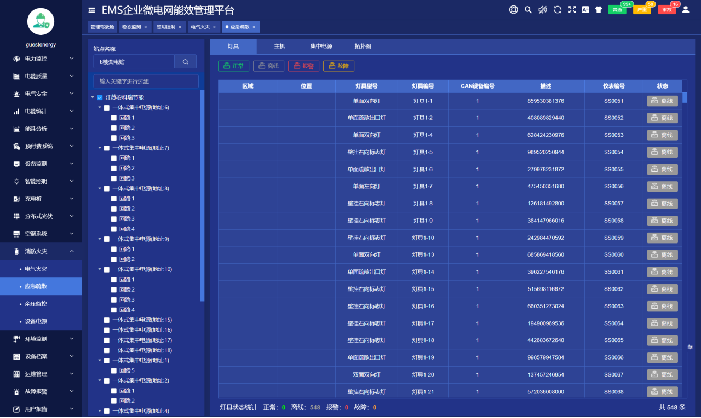The image size is (701, 418).
Task: Click the globe language icon in header
Action: tap(514, 9)
